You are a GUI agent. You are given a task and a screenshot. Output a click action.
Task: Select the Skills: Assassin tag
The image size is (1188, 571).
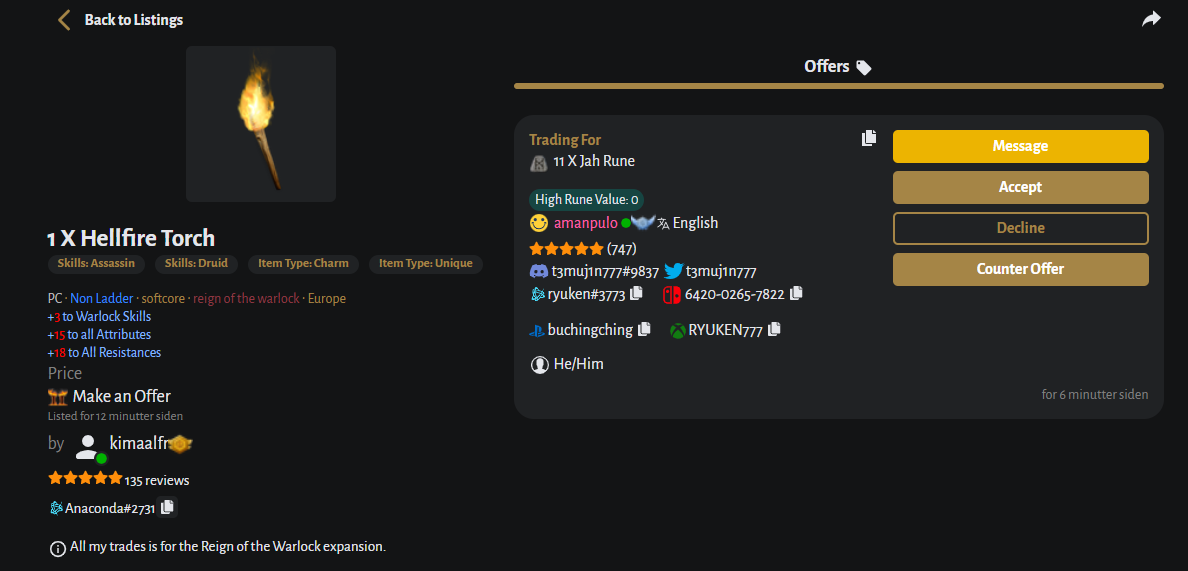click(97, 264)
